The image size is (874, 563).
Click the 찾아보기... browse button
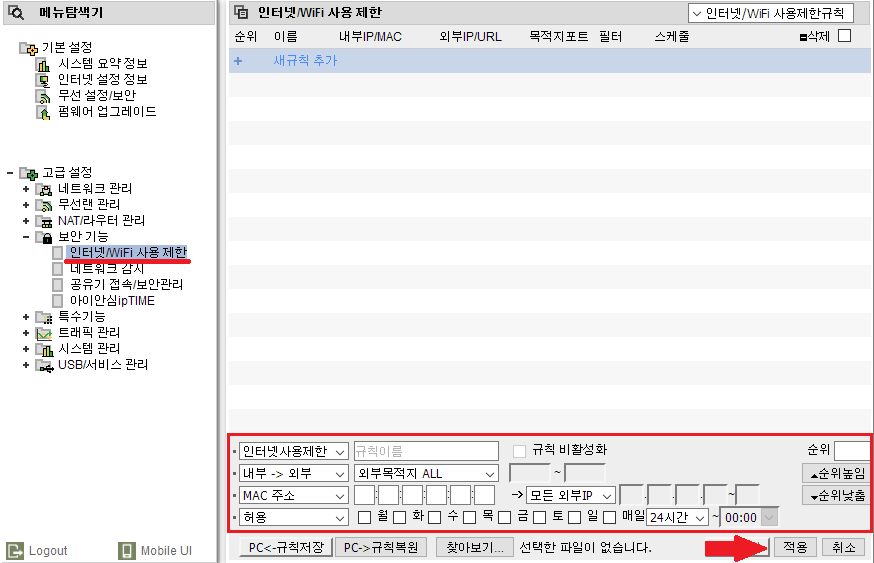(x=475, y=547)
